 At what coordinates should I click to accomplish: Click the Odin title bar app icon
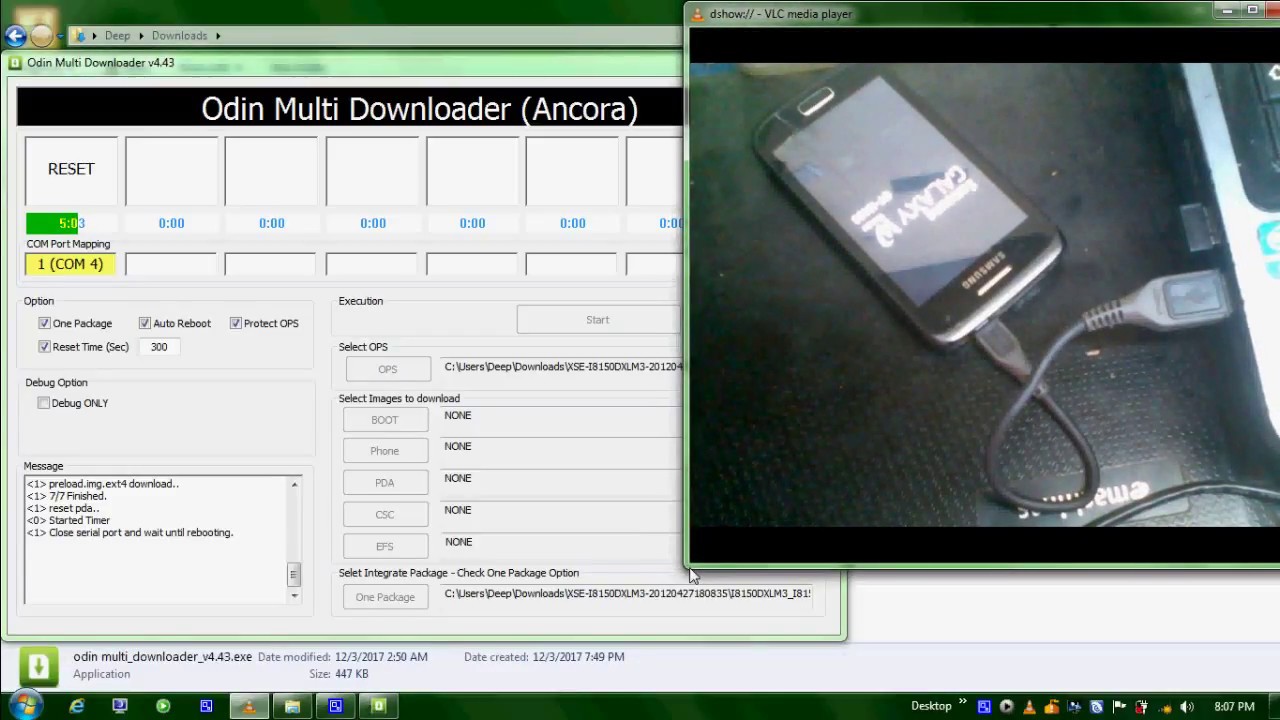(15, 63)
